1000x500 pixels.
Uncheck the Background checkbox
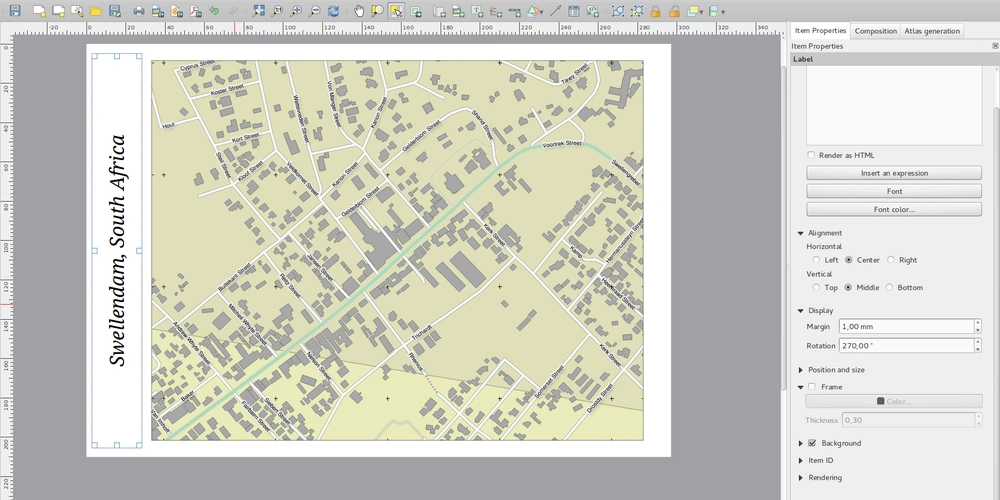point(812,443)
